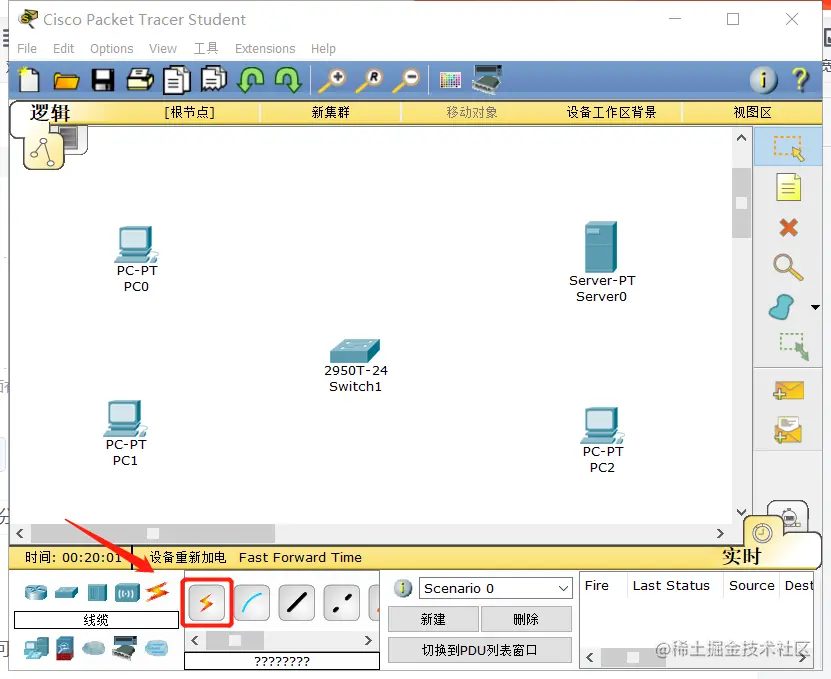
Task: Click the Add Complex PDU envelope icon
Action: coord(788,430)
